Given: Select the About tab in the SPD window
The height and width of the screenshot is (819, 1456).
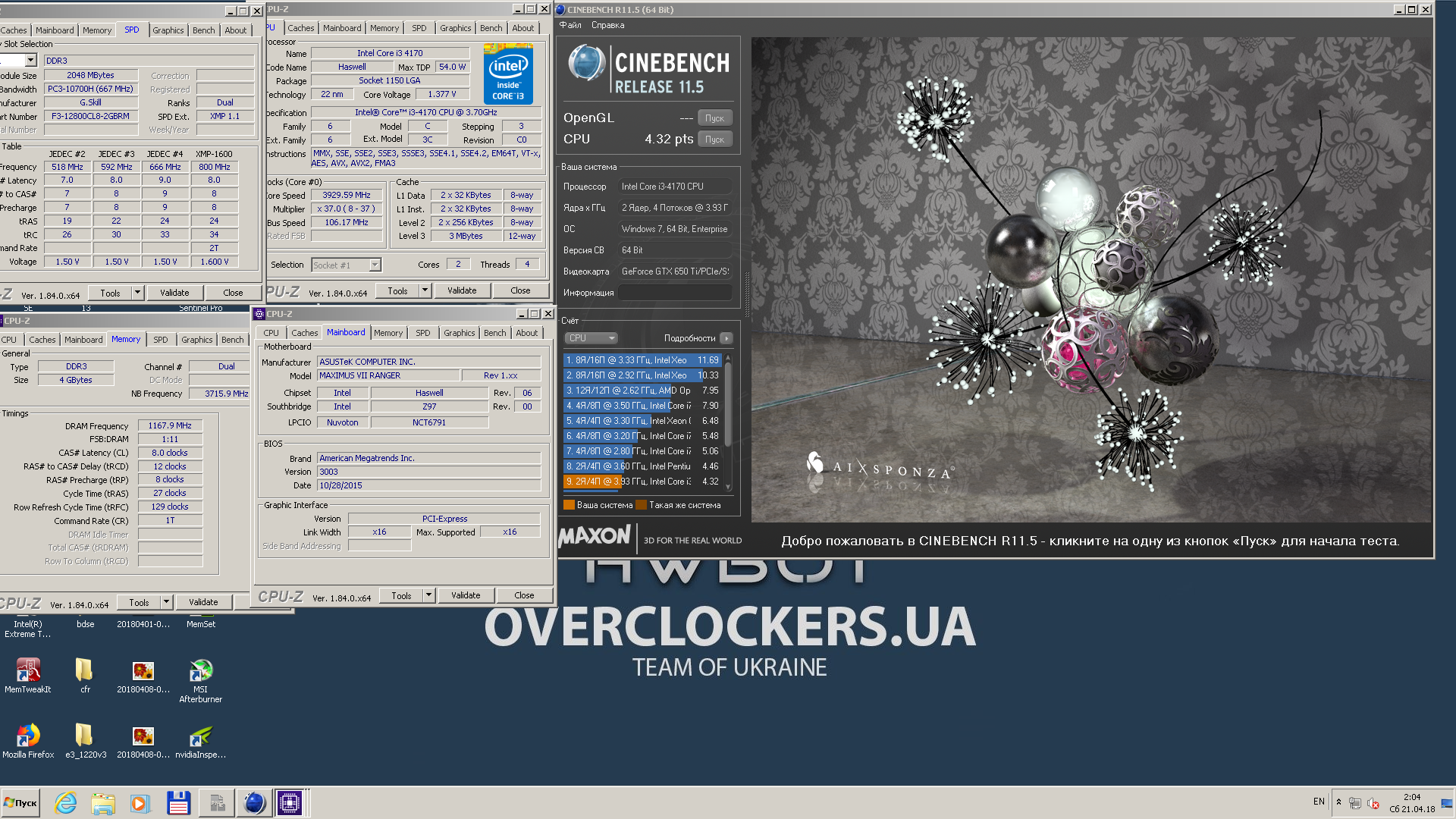Looking at the screenshot, I should [235, 30].
